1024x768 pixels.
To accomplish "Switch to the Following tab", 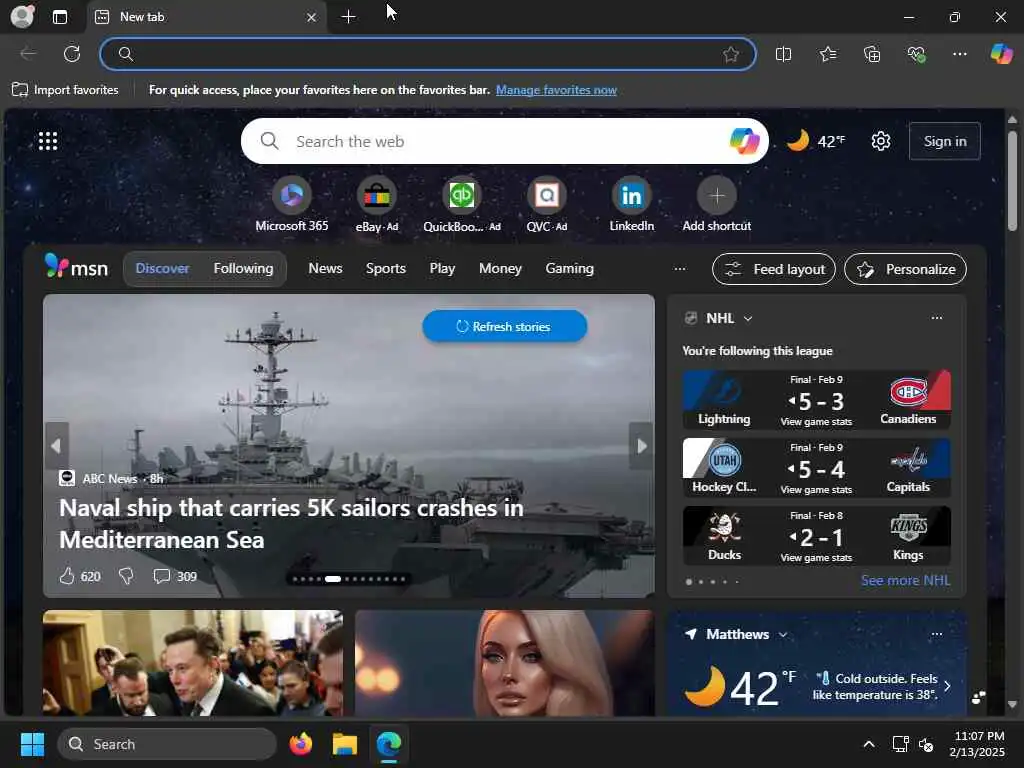I will click(x=243, y=268).
